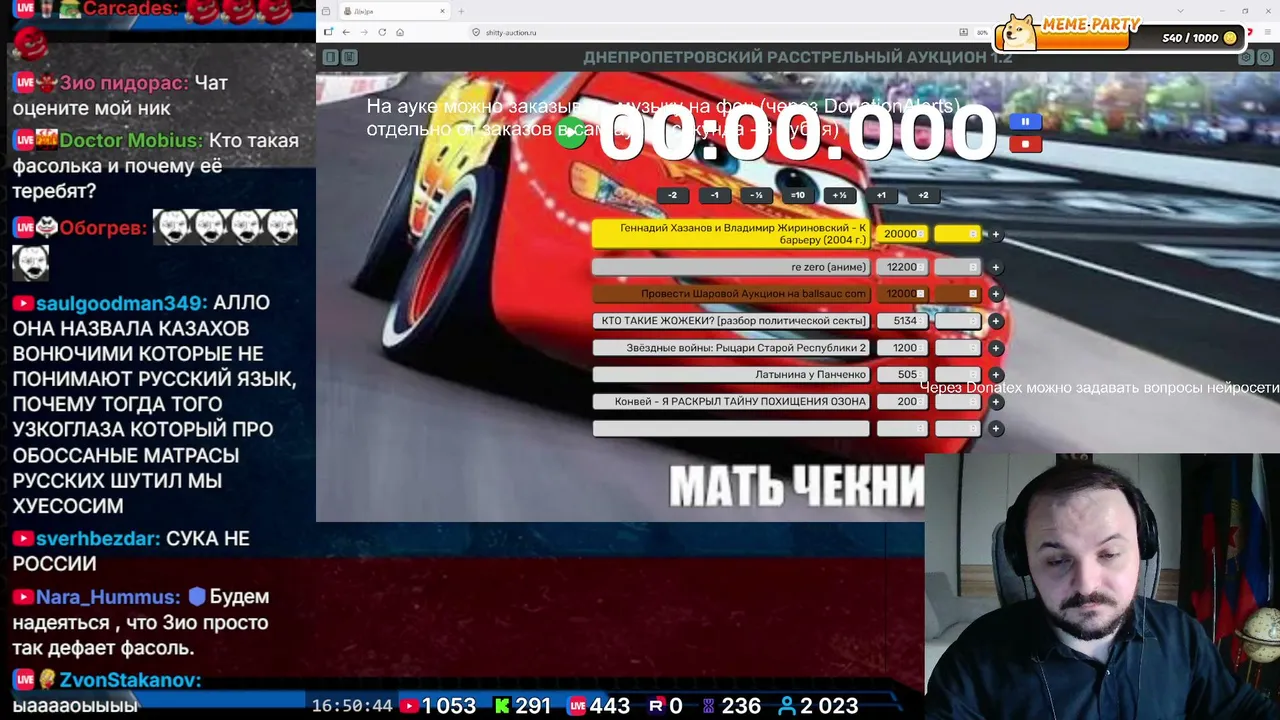1280x720 pixels.
Task: Click the 1200 amount field
Action: 902,348
